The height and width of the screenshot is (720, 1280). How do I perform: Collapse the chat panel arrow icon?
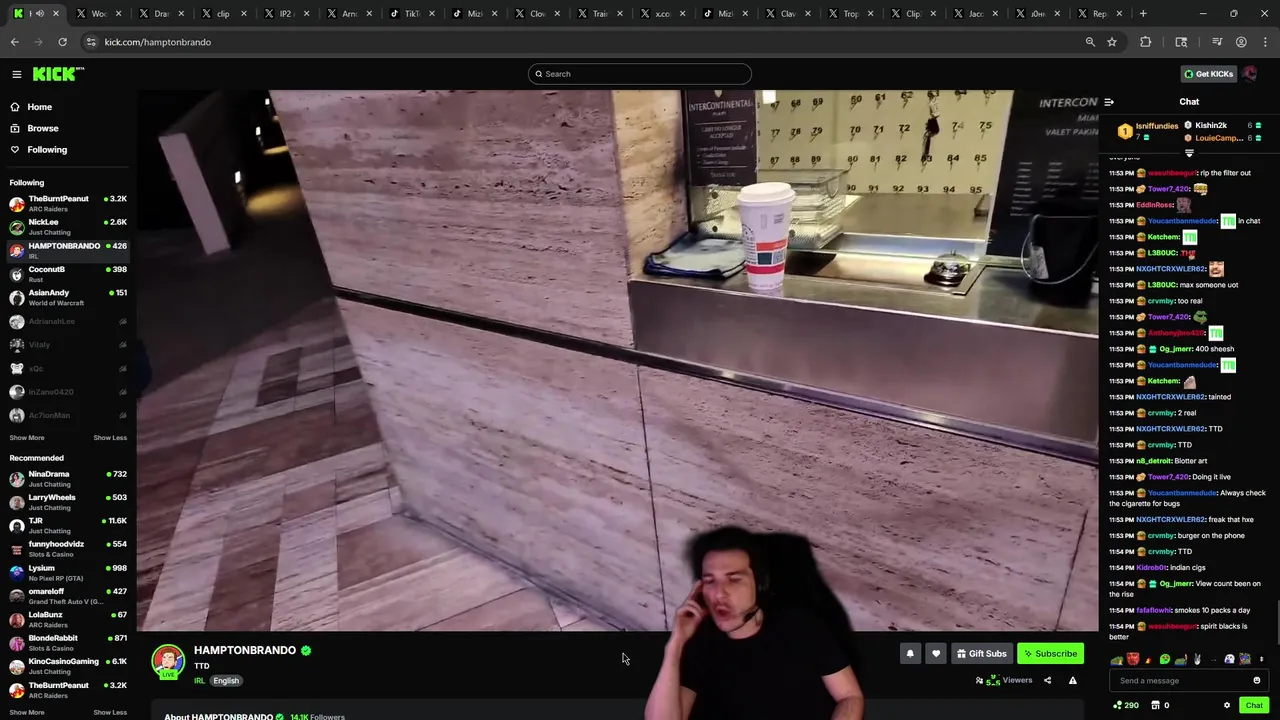point(1109,102)
